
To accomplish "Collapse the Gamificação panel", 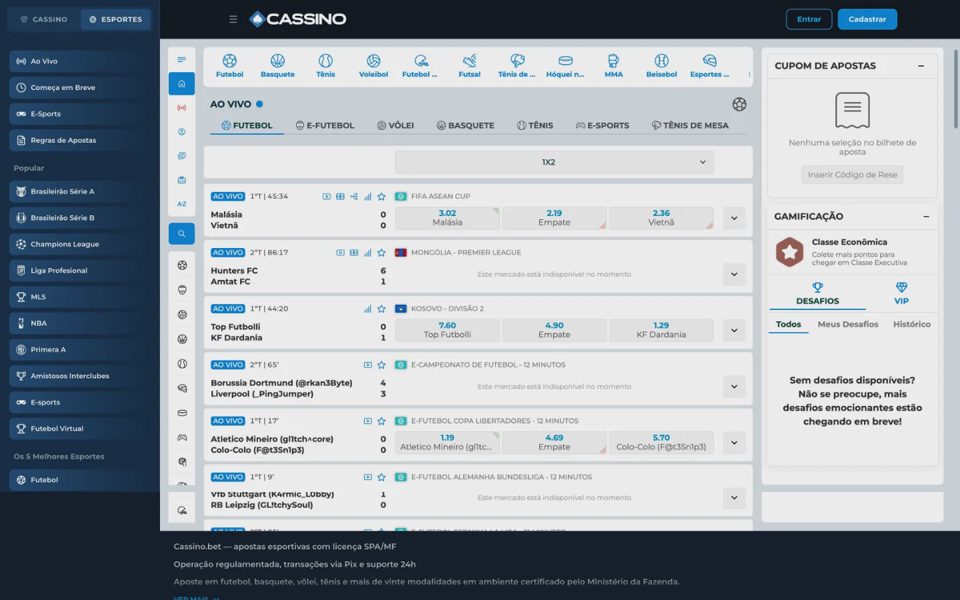I will 926,216.
